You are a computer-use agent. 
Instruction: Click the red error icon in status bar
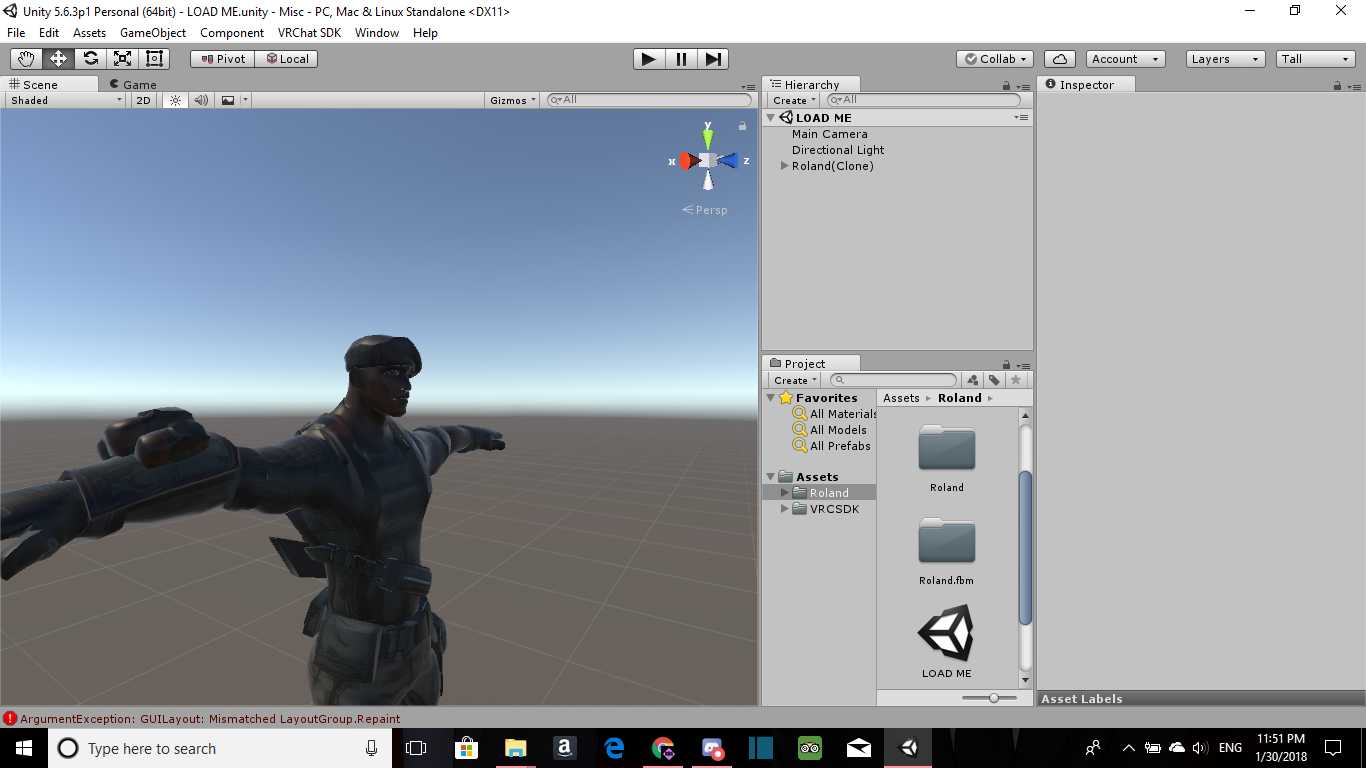point(10,718)
